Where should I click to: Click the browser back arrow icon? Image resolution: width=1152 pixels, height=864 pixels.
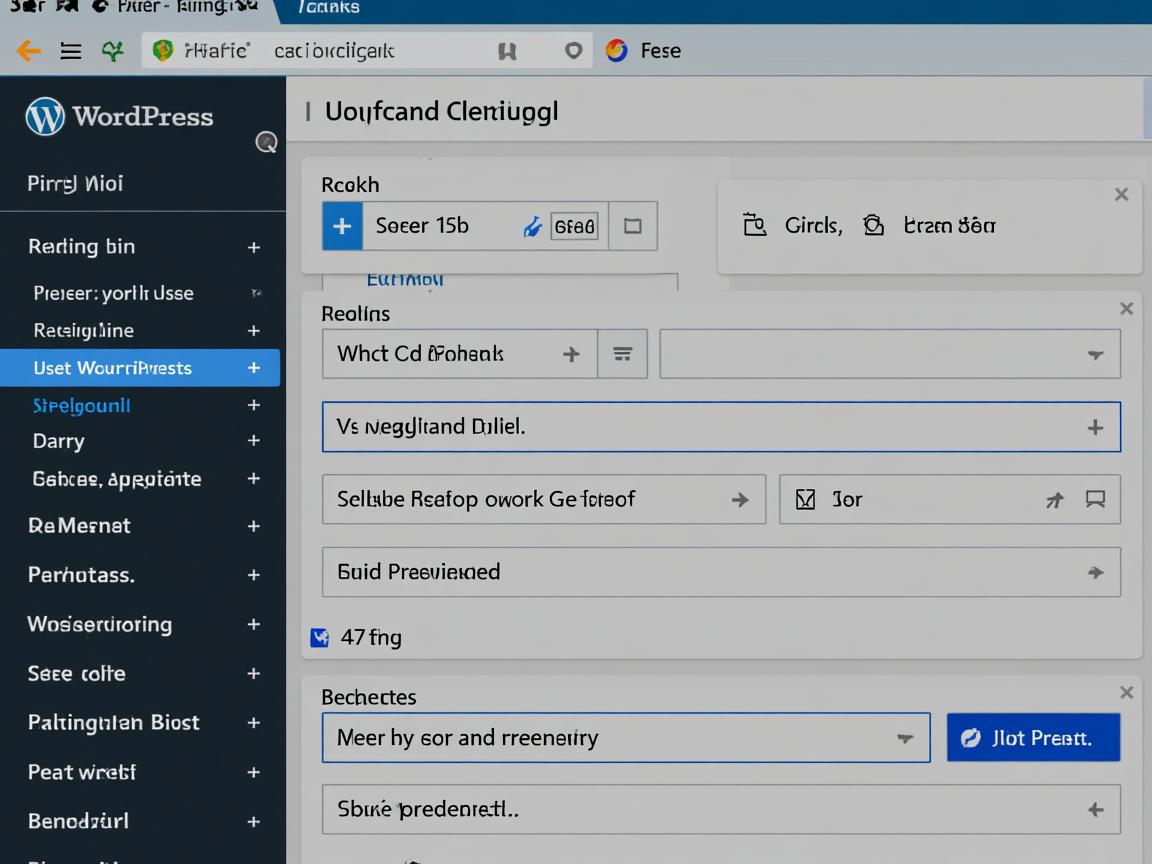28,51
